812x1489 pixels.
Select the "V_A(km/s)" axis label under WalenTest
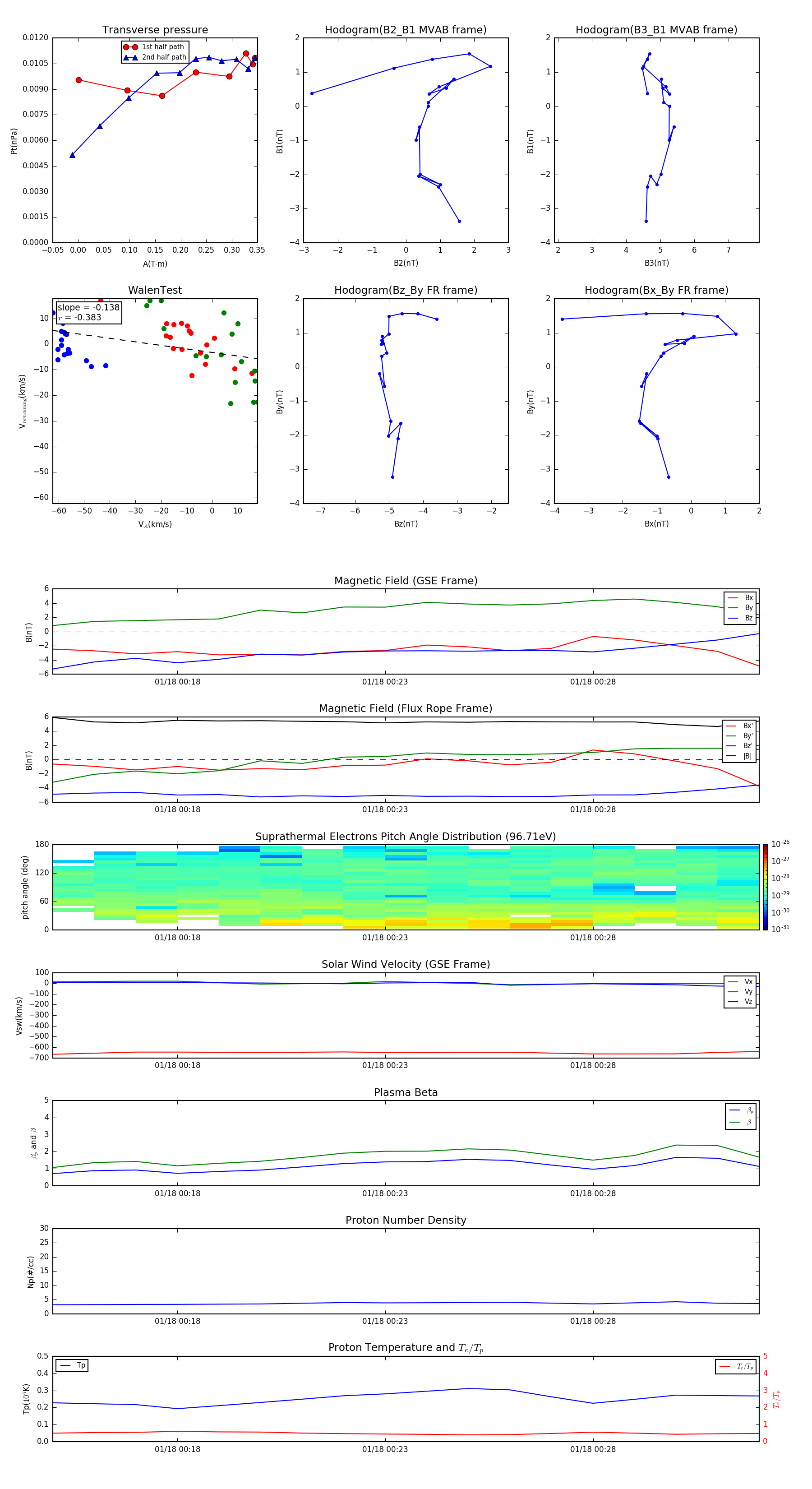[x=155, y=525]
